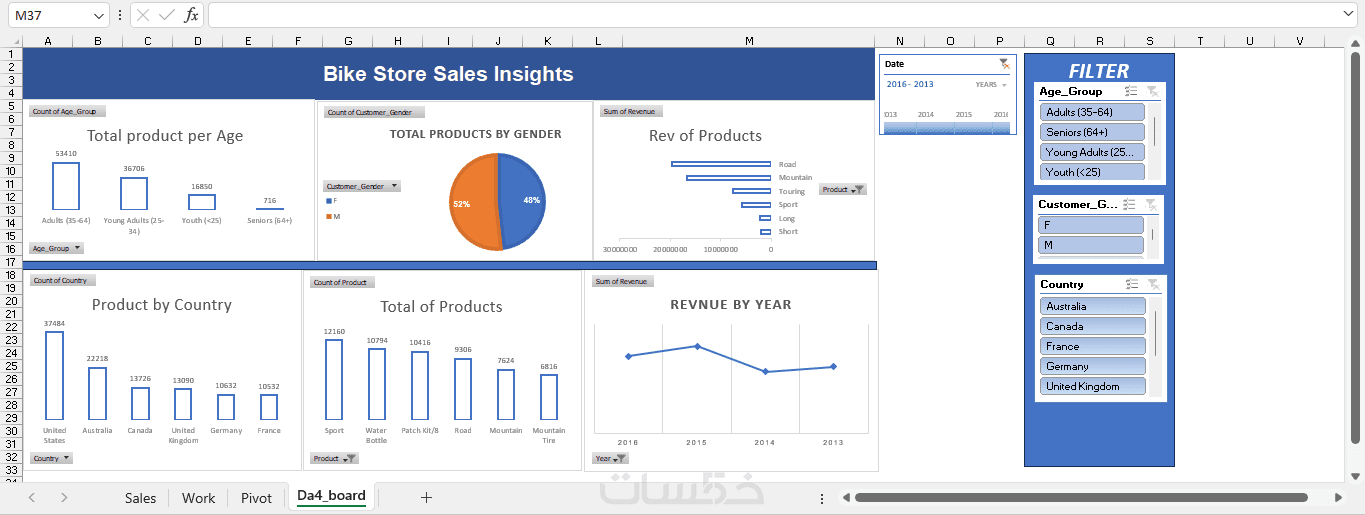Click the Insert Function fx icon
The height and width of the screenshot is (515, 1365).
point(192,15)
